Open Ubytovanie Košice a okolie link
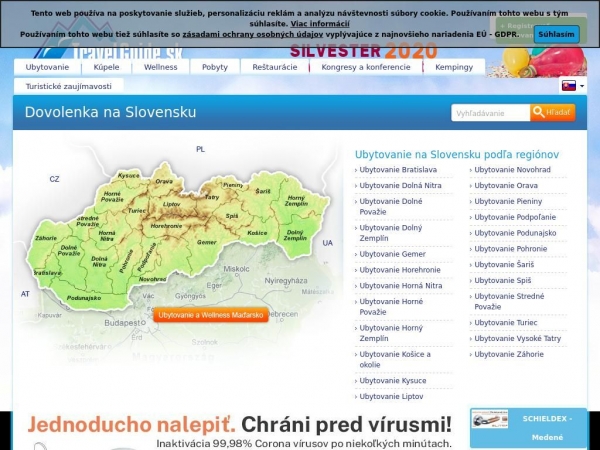The height and width of the screenshot is (450, 600). pyautogui.click(x=395, y=359)
